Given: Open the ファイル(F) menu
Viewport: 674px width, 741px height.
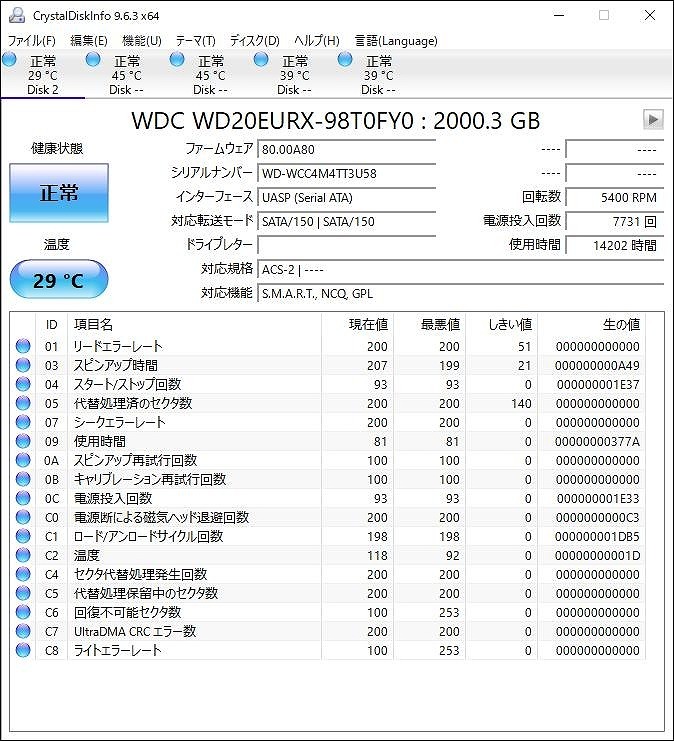Looking at the screenshot, I should [x=32, y=41].
